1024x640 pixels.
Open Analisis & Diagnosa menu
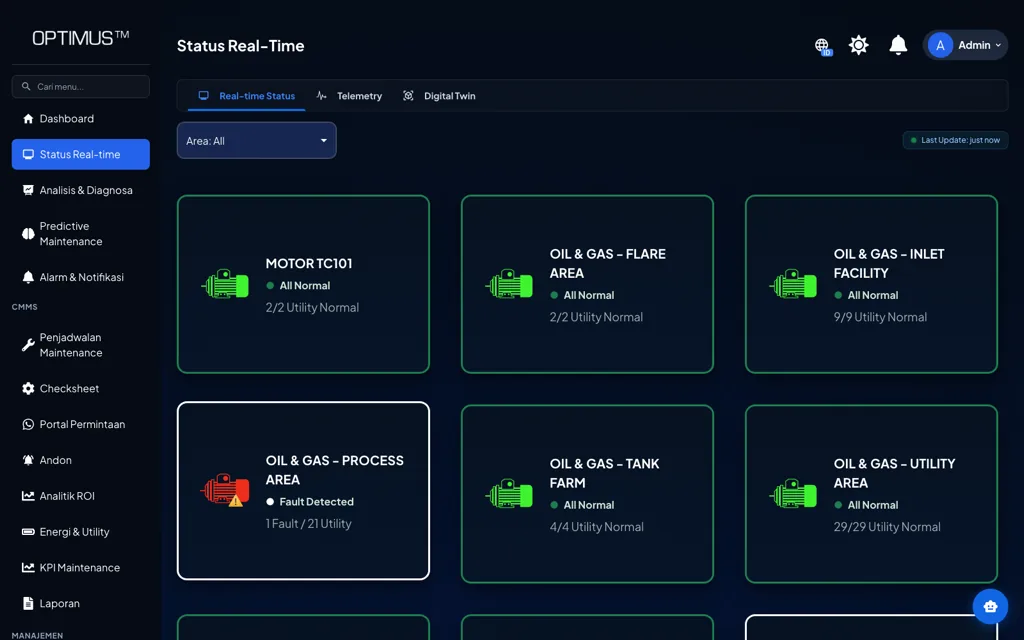[80, 191]
